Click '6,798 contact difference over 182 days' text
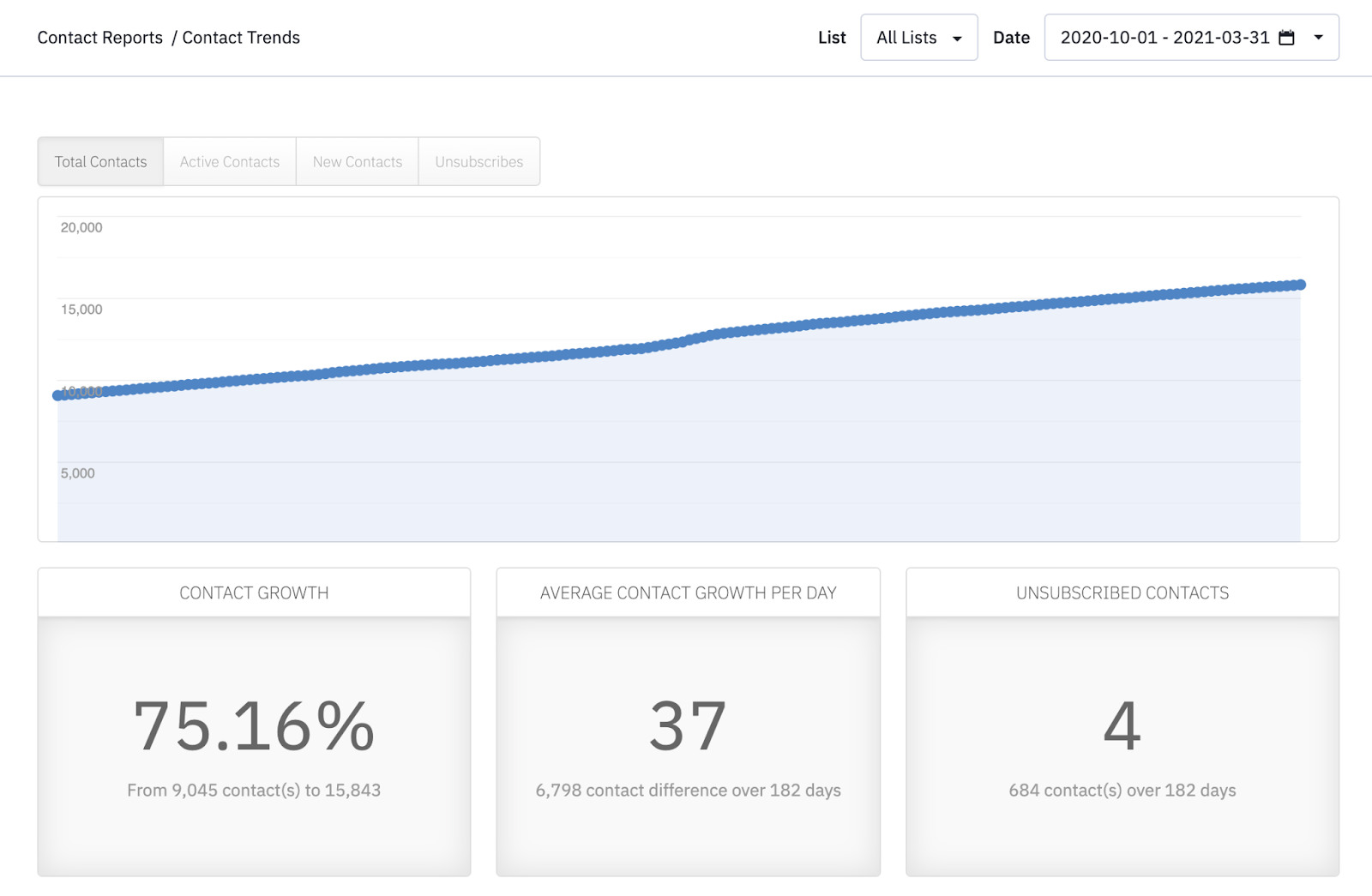 689,791
